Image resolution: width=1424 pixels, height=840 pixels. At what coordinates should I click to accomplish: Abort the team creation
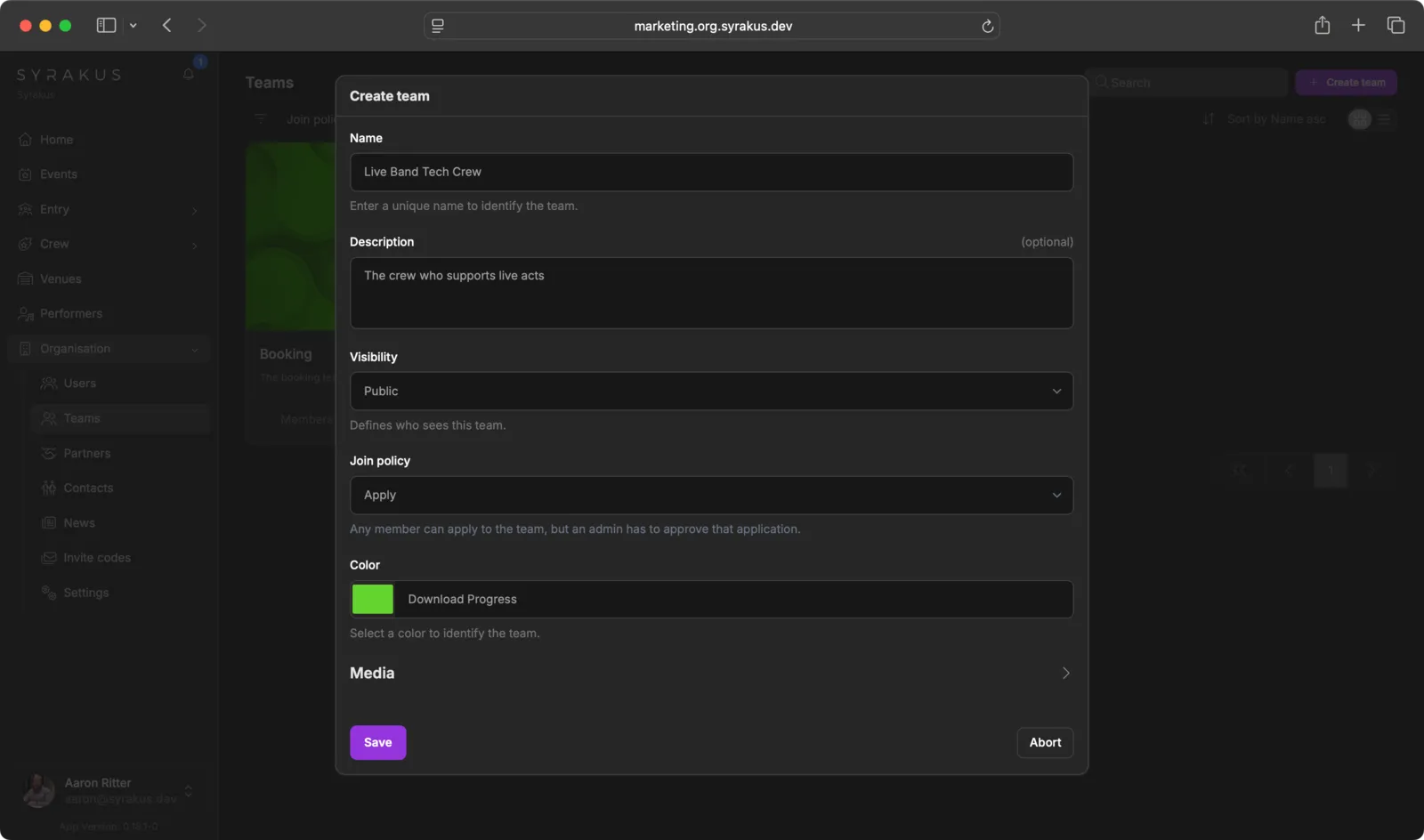(1045, 742)
